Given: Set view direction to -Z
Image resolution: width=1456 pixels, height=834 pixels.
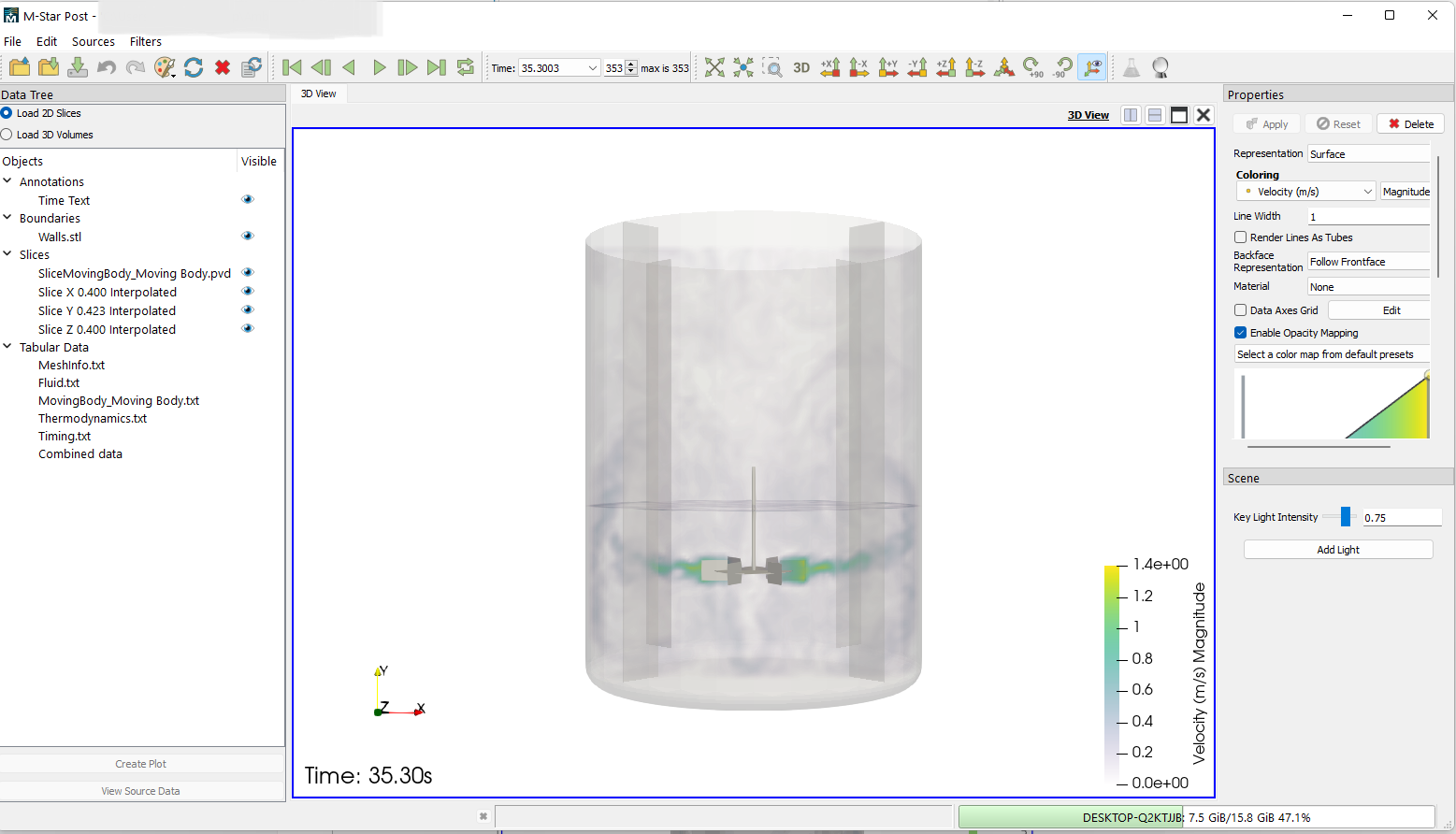Looking at the screenshot, I should coord(975,67).
